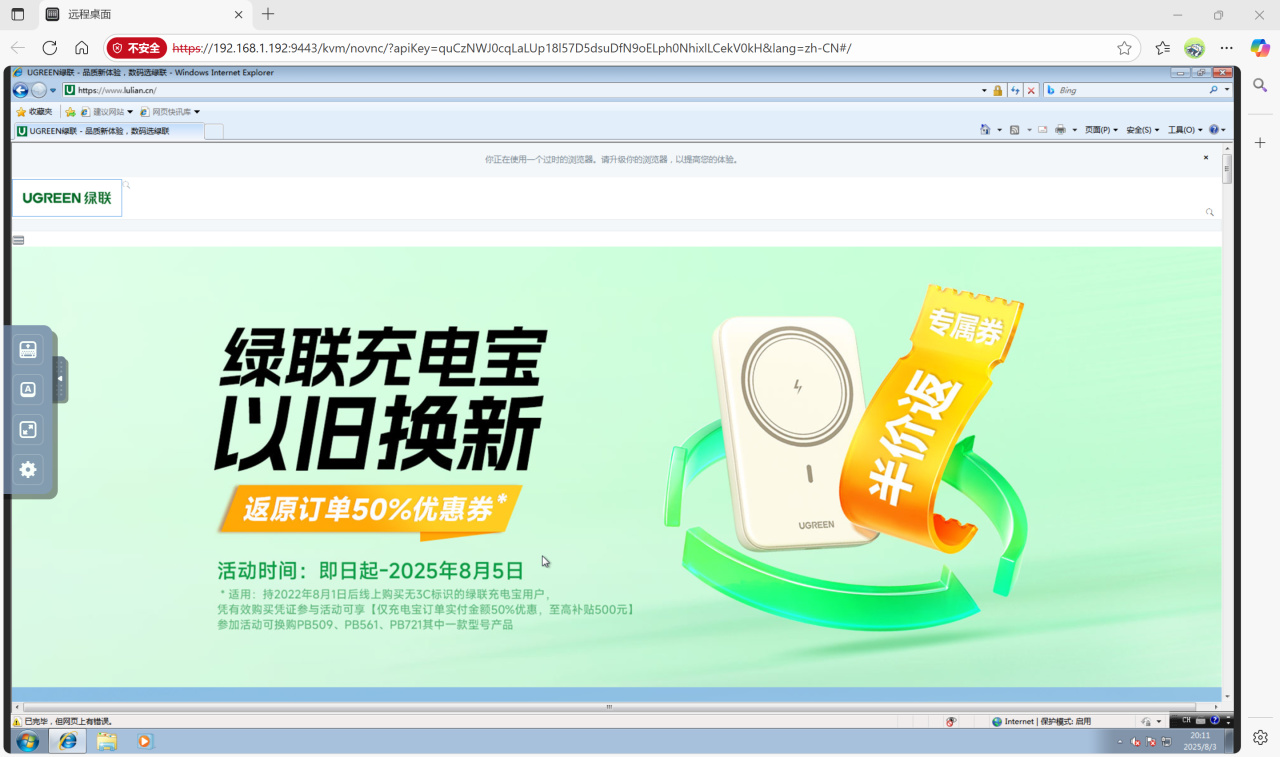Click the outer browser sidebar search icon
Viewport: 1280px width, 757px height.
[1260, 86]
